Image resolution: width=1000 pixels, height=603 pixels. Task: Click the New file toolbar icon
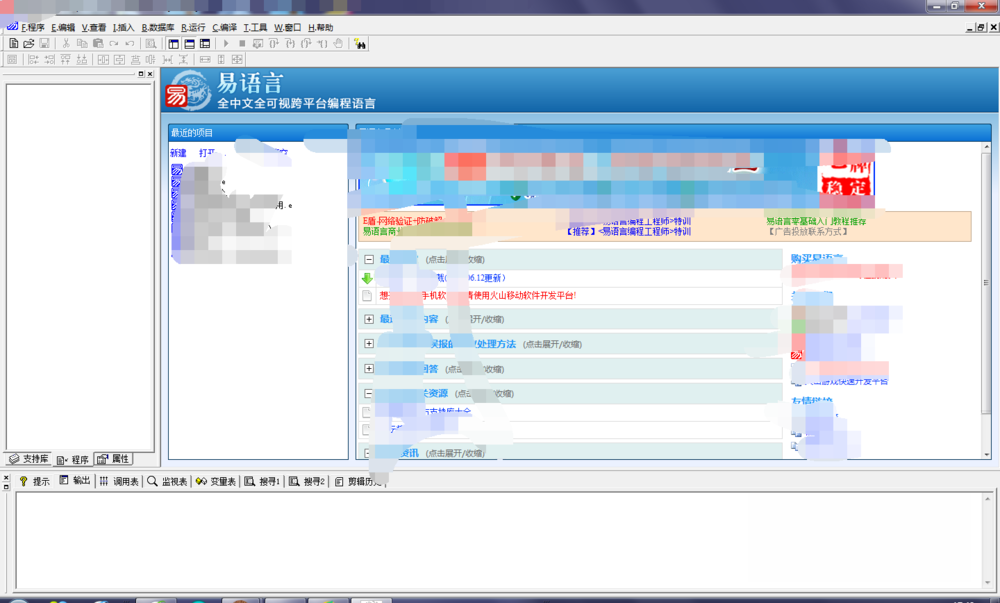[x=13, y=44]
